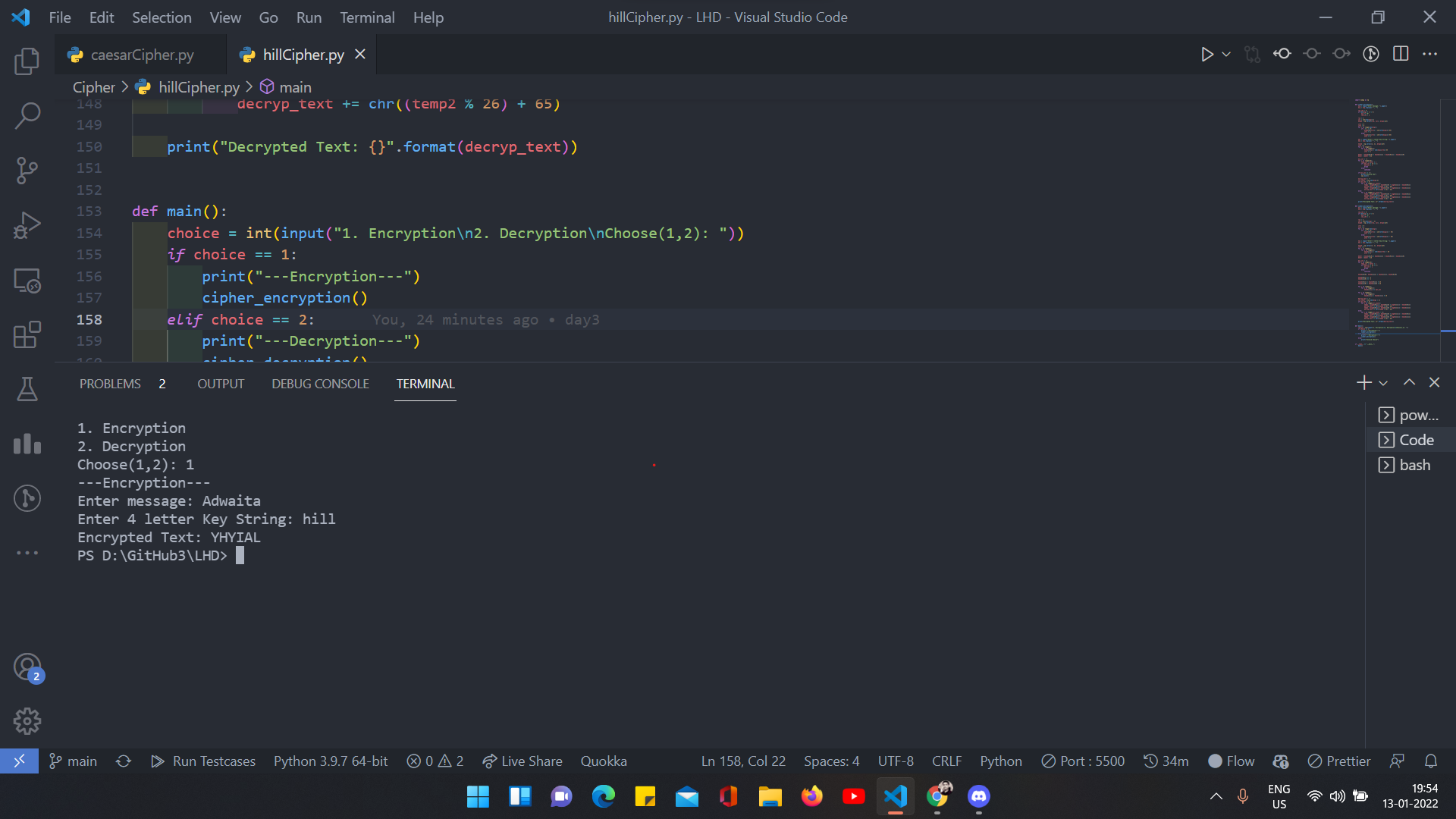Toggle Prettier formatter in status bar
1456x819 pixels.
click(1339, 761)
